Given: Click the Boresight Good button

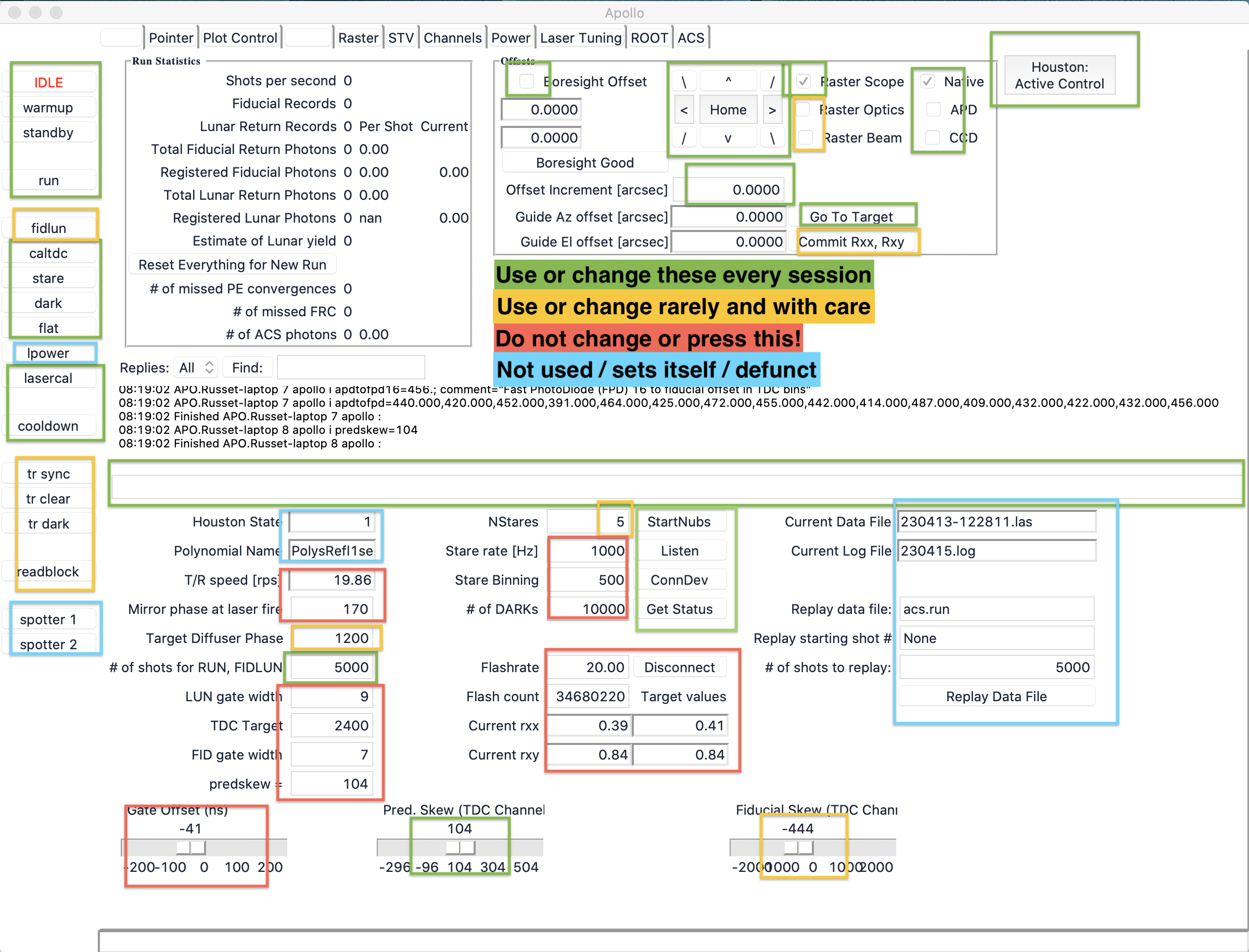Looking at the screenshot, I should [584, 163].
